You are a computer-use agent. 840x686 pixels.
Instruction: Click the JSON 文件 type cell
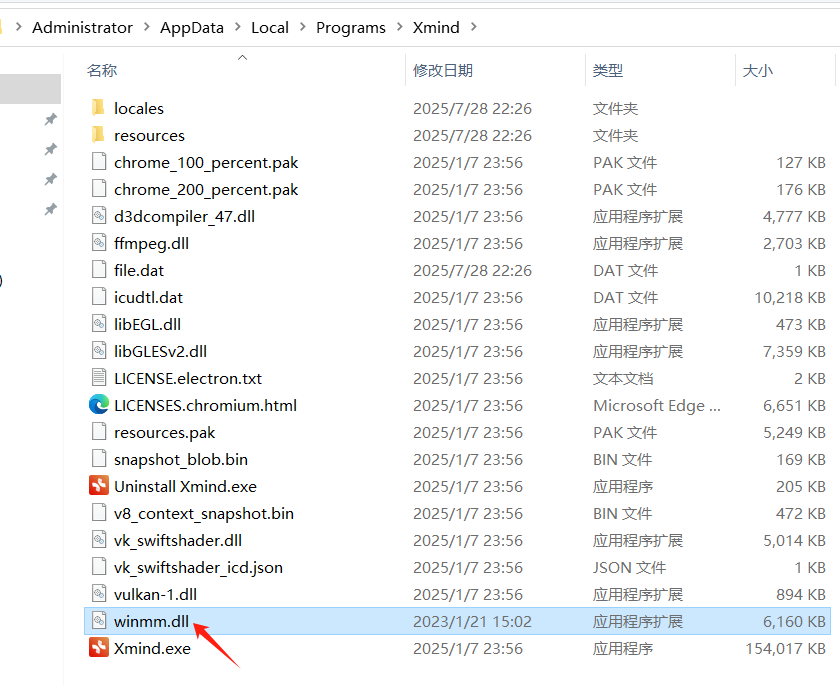point(629,567)
